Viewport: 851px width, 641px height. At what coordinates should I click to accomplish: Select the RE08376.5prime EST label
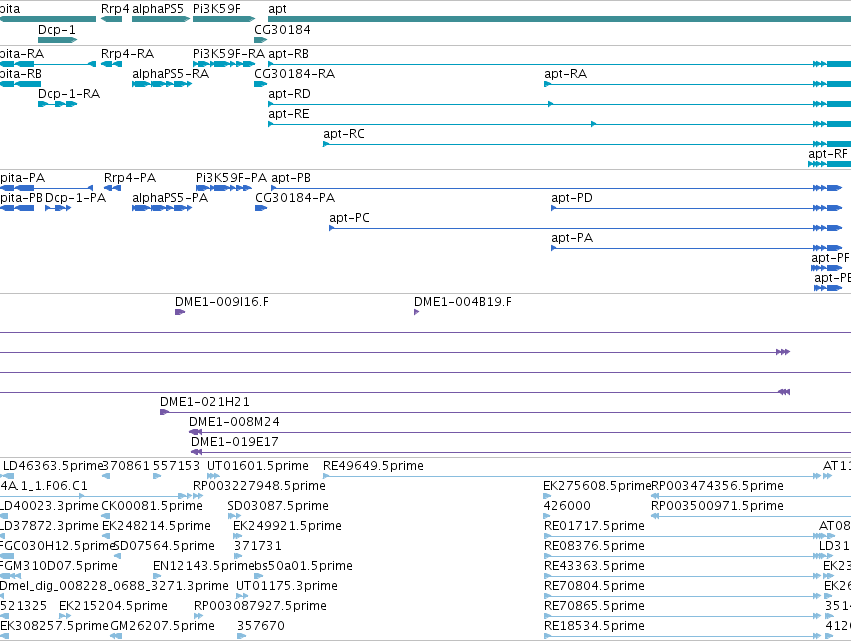[x=594, y=547]
